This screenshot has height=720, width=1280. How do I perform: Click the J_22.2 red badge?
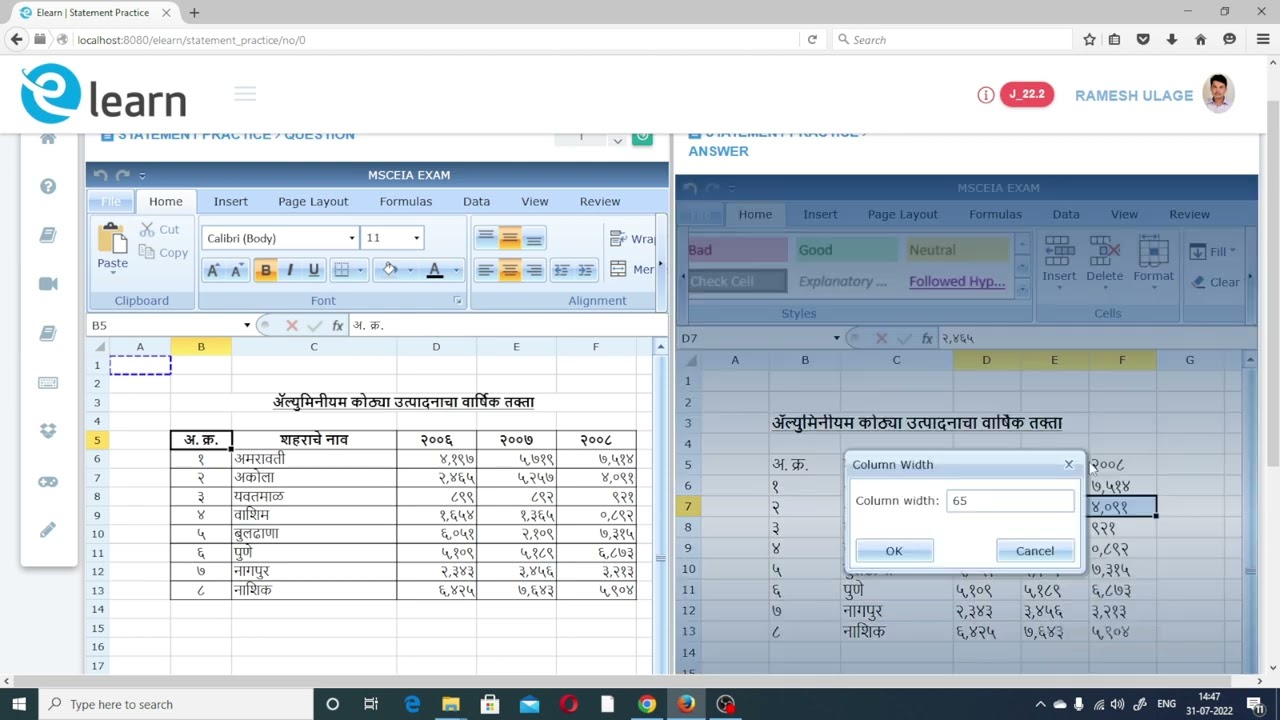coord(1027,94)
